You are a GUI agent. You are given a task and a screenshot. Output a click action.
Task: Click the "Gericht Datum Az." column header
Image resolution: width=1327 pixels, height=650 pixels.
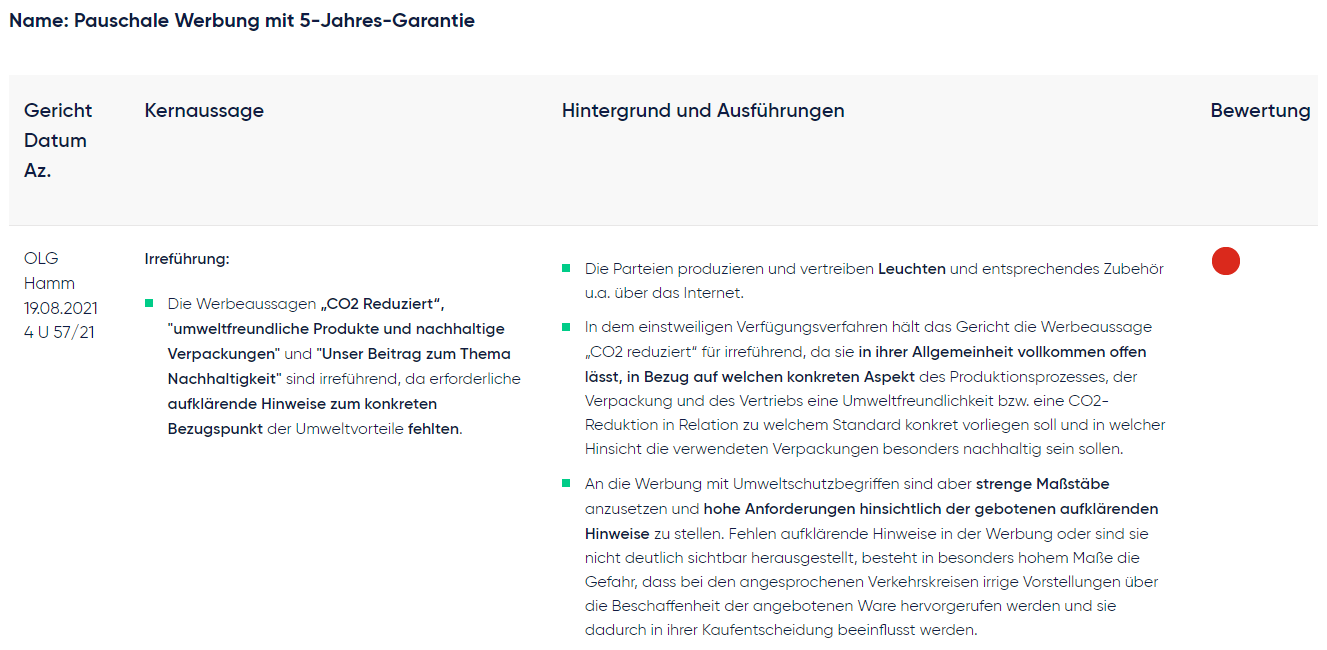coord(57,140)
